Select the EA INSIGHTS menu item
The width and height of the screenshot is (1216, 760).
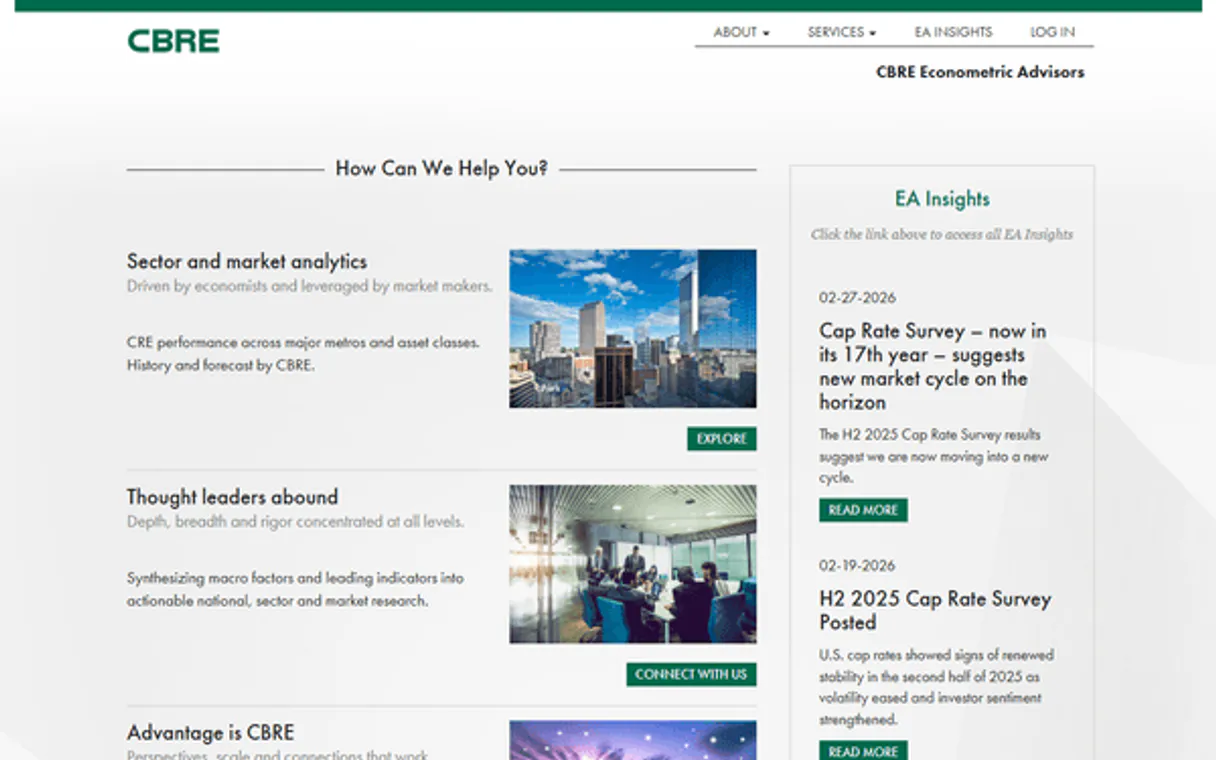[953, 32]
